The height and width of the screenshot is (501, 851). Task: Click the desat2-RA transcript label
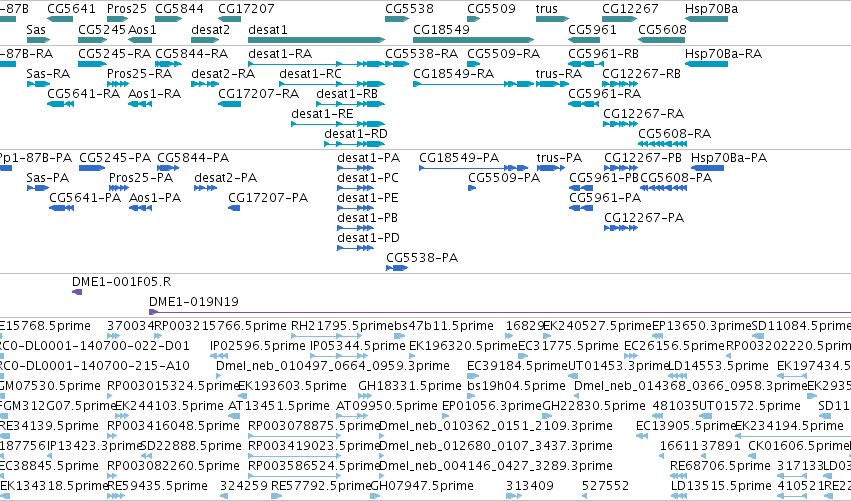[x=223, y=74]
